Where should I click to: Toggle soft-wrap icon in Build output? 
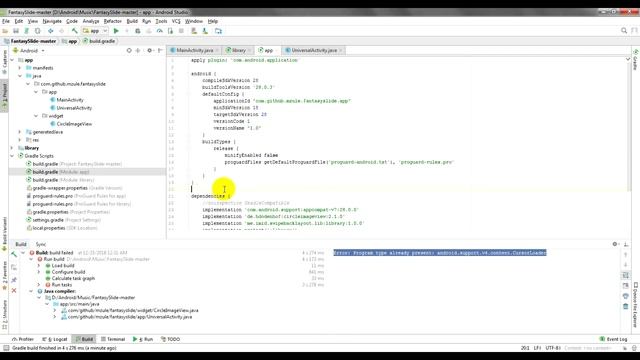pyautogui.click(x=626, y=276)
